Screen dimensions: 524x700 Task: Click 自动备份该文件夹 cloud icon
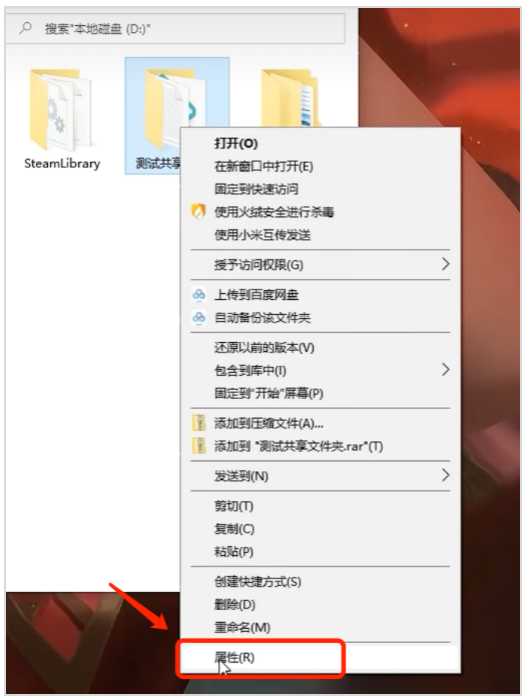(199, 317)
